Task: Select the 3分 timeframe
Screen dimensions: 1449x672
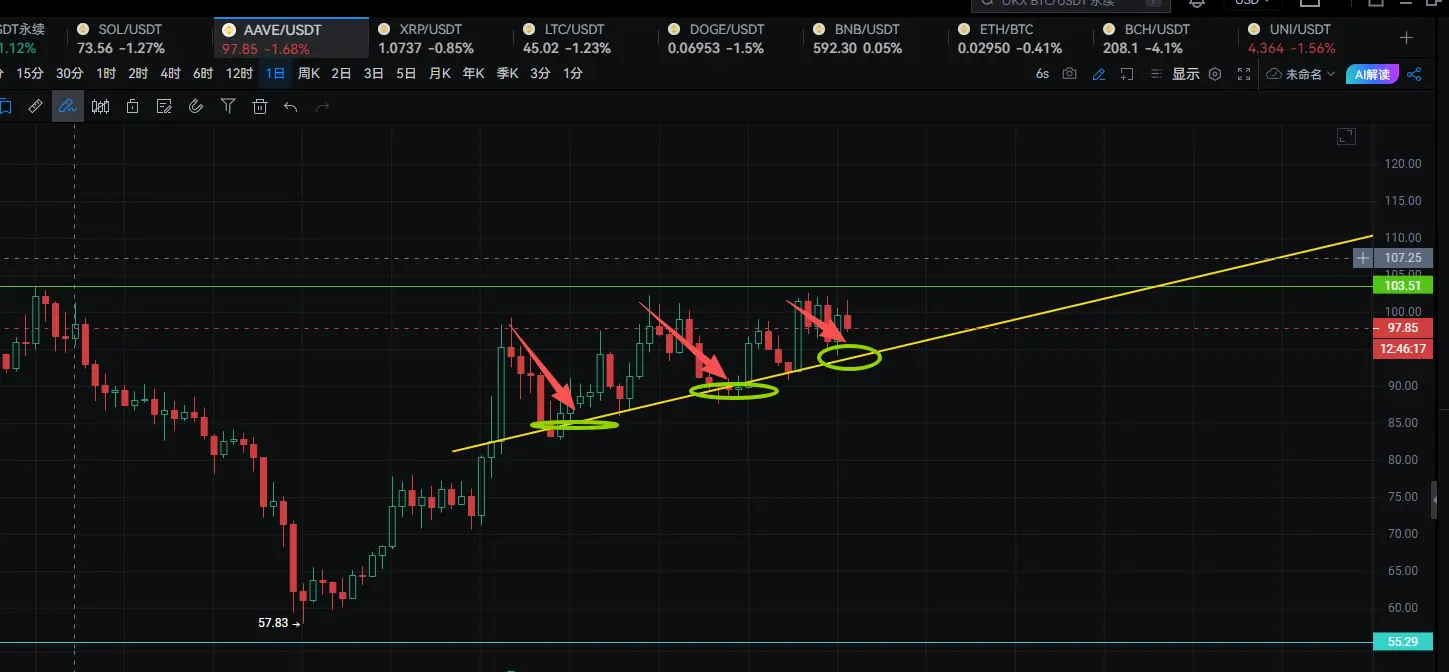Action: 540,74
